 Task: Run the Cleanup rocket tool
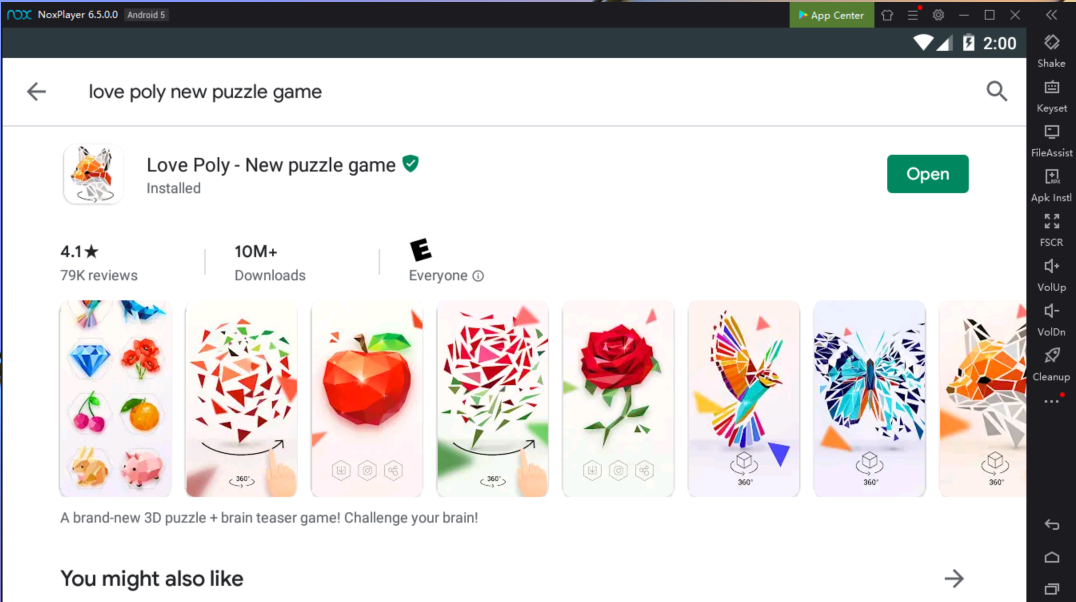point(1051,364)
